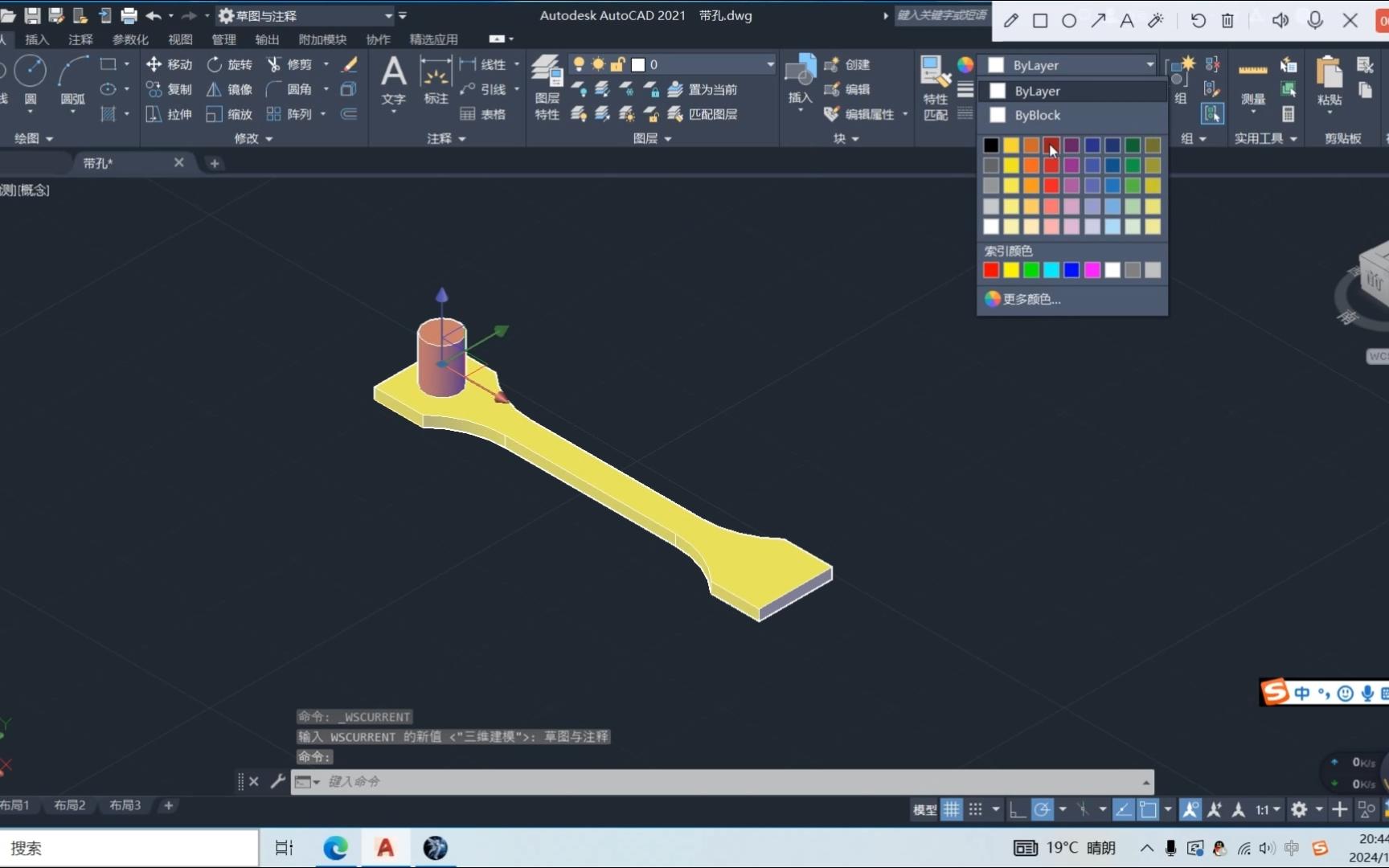Screen dimensions: 1389x868
Task: Toggle polar tracking in status bar
Action: pos(1042,809)
